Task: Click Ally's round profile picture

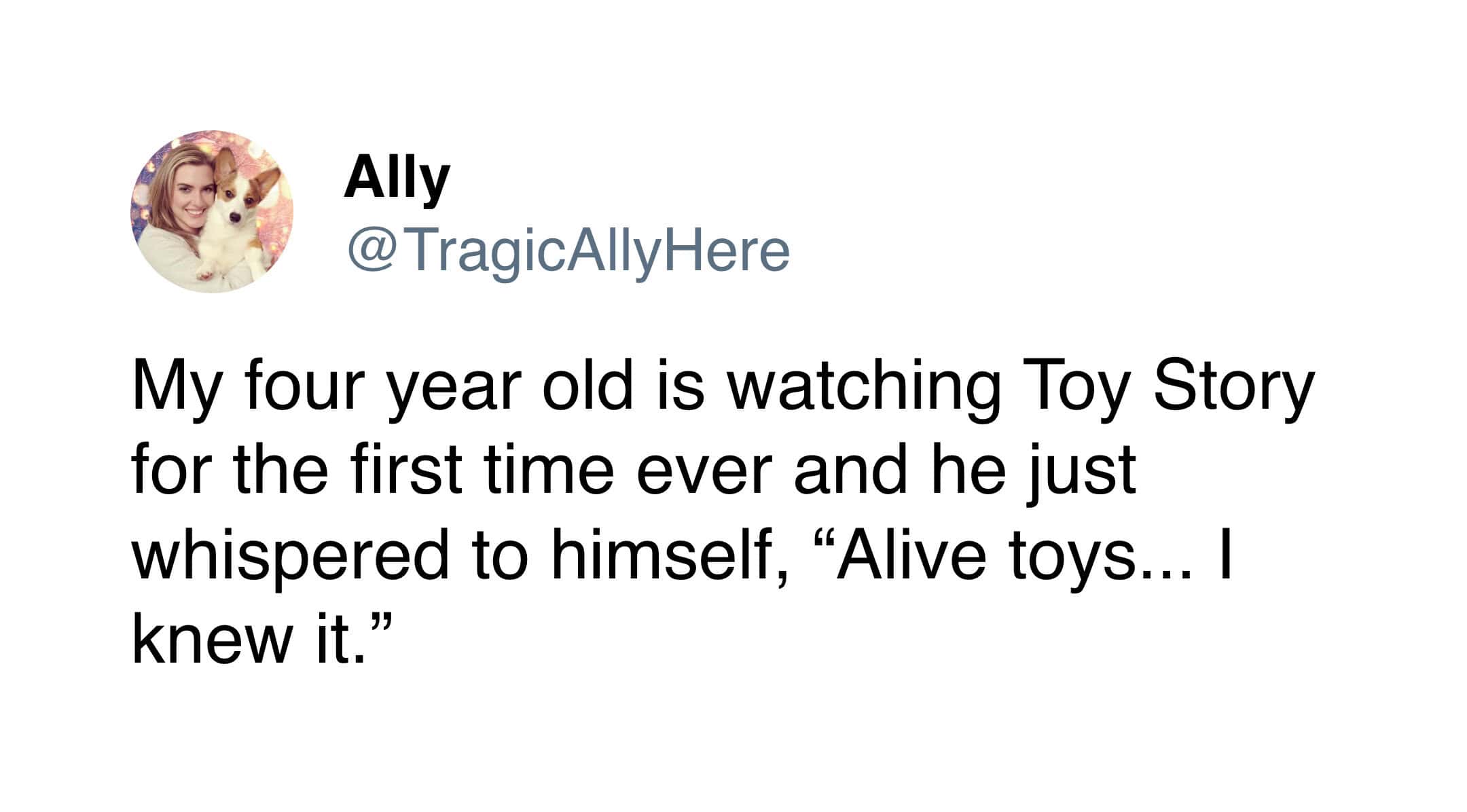Action: tap(211, 212)
